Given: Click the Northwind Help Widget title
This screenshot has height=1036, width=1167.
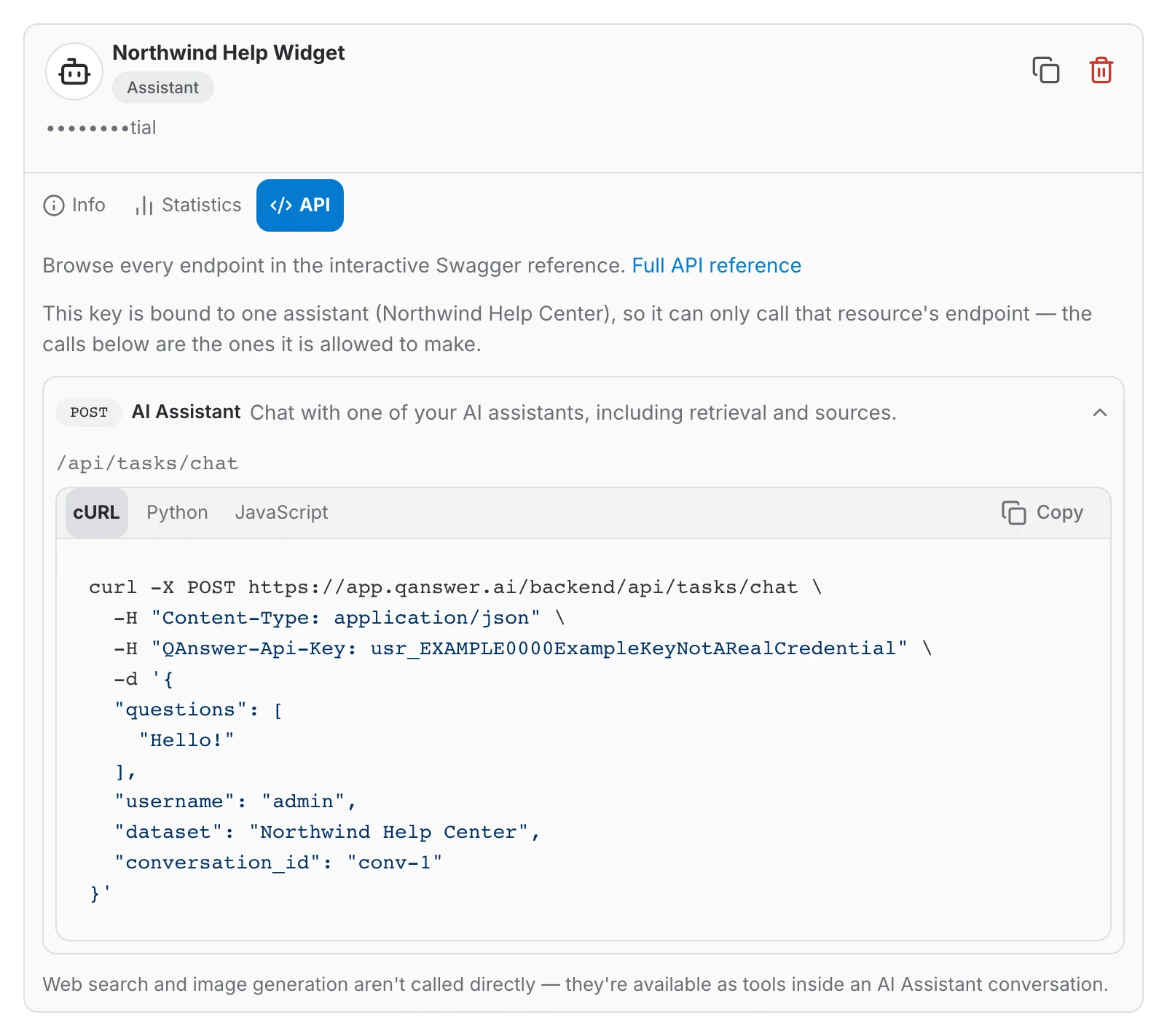Looking at the screenshot, I should click(228, 52).
